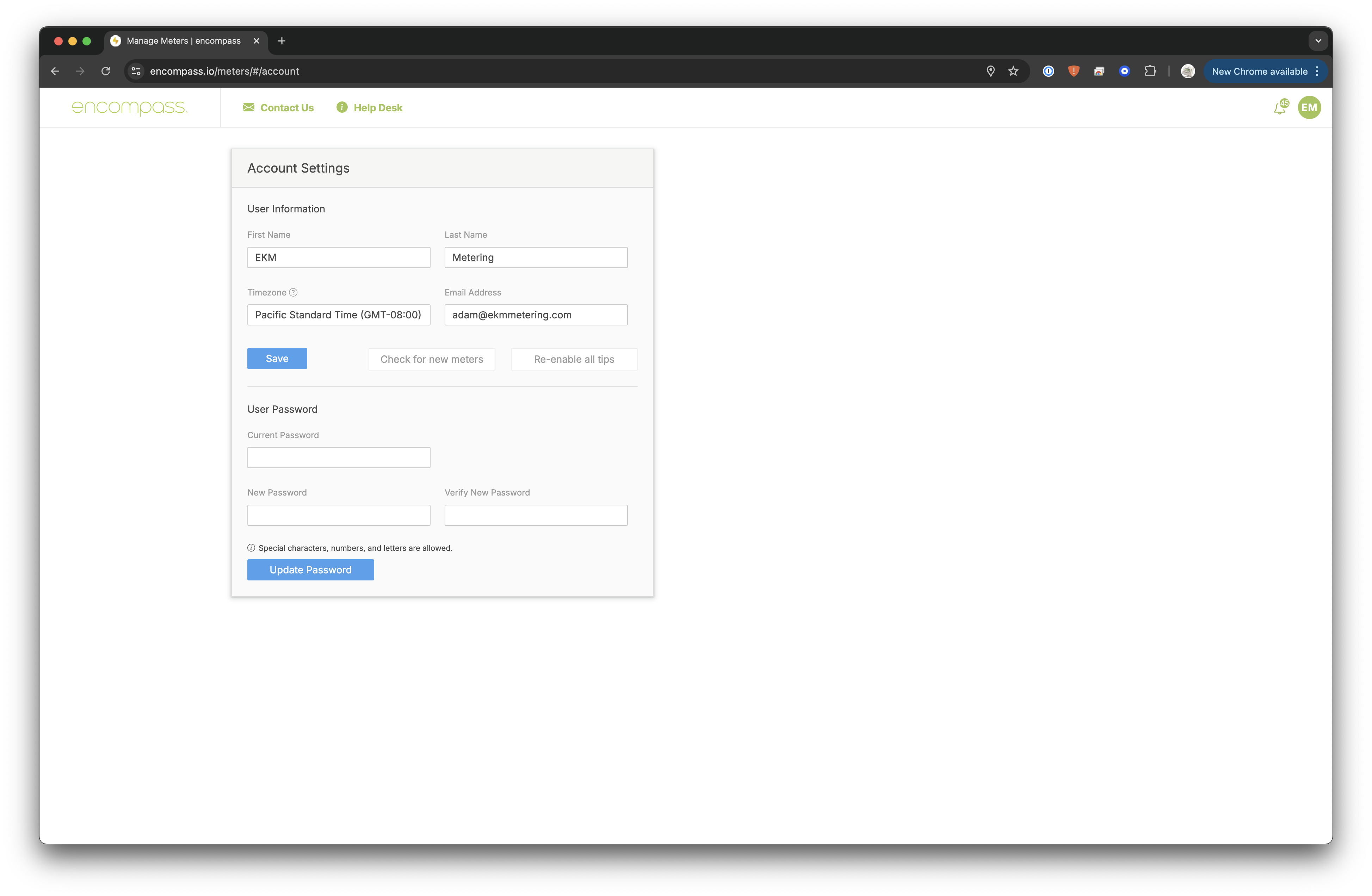This screenshot has height=896, width=1372.
Task: Click the Save button
Action: (x=277, y=359)
